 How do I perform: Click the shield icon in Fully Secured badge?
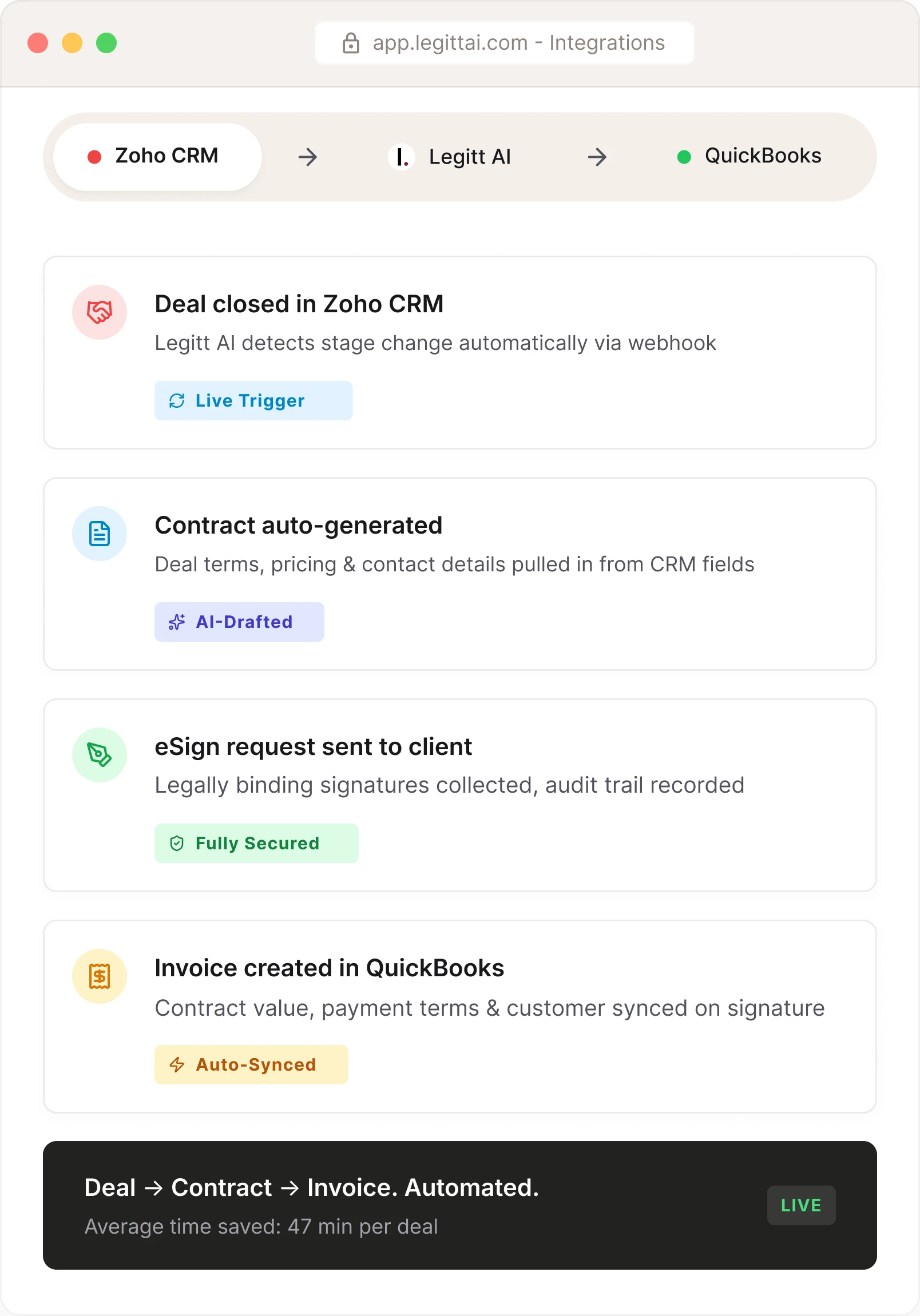[x=177, y=843]
